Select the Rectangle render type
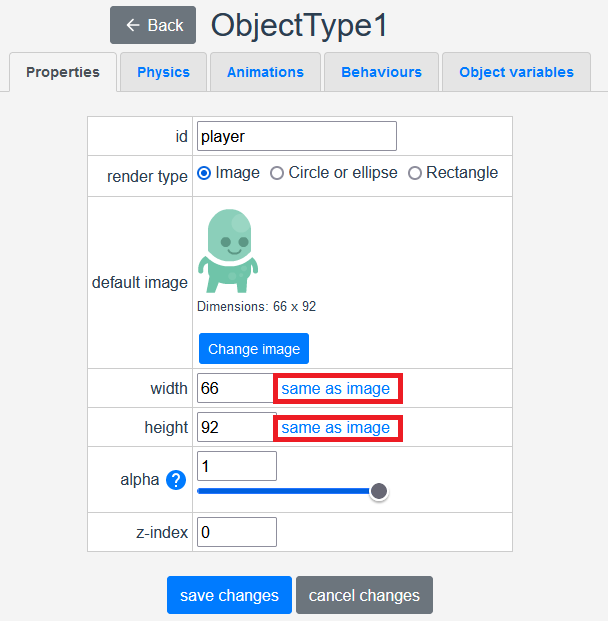This screenshot has height=621, width=608. (415, 173)
